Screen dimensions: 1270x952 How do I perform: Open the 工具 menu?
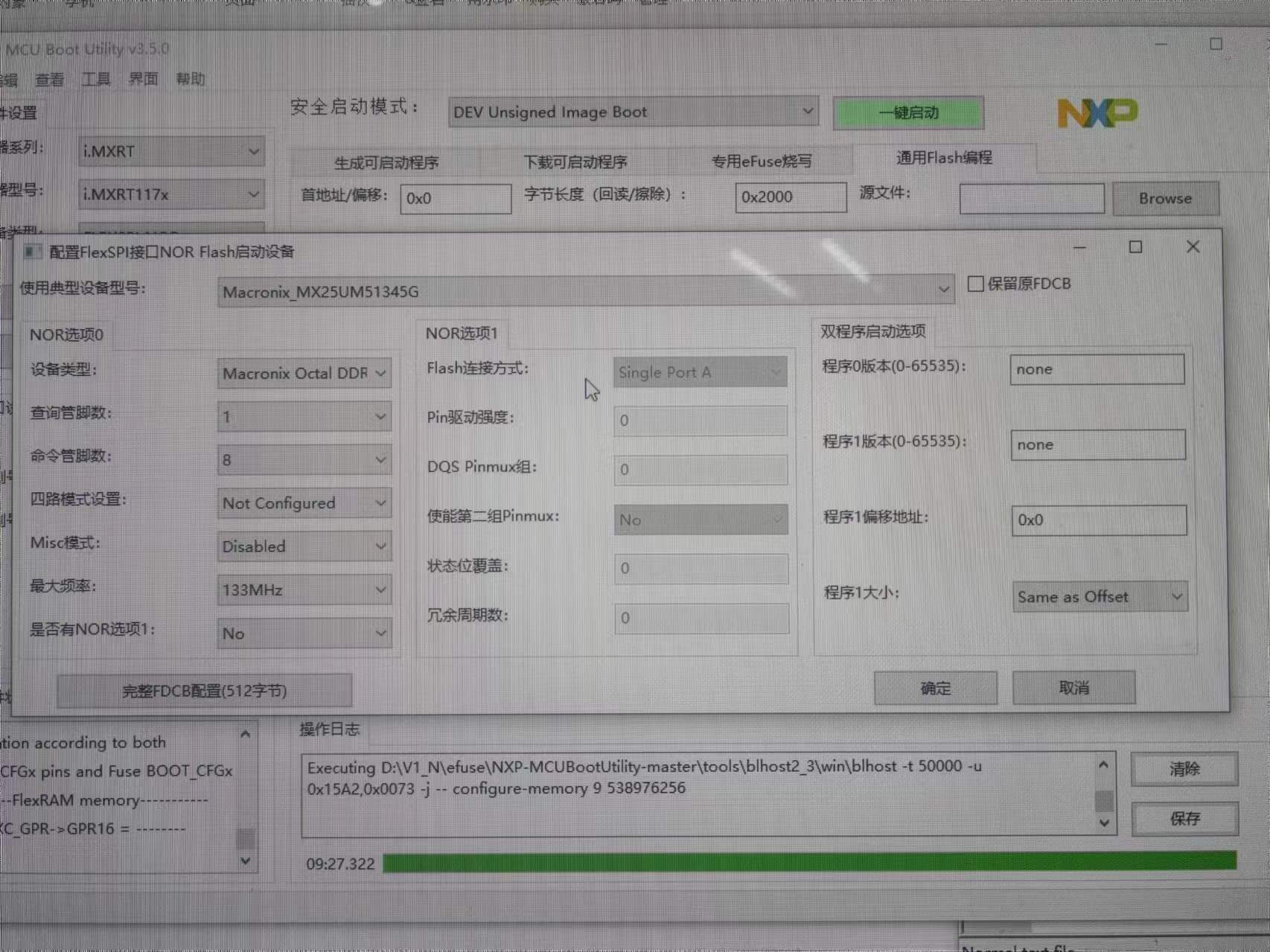click(x=96, y=79)
